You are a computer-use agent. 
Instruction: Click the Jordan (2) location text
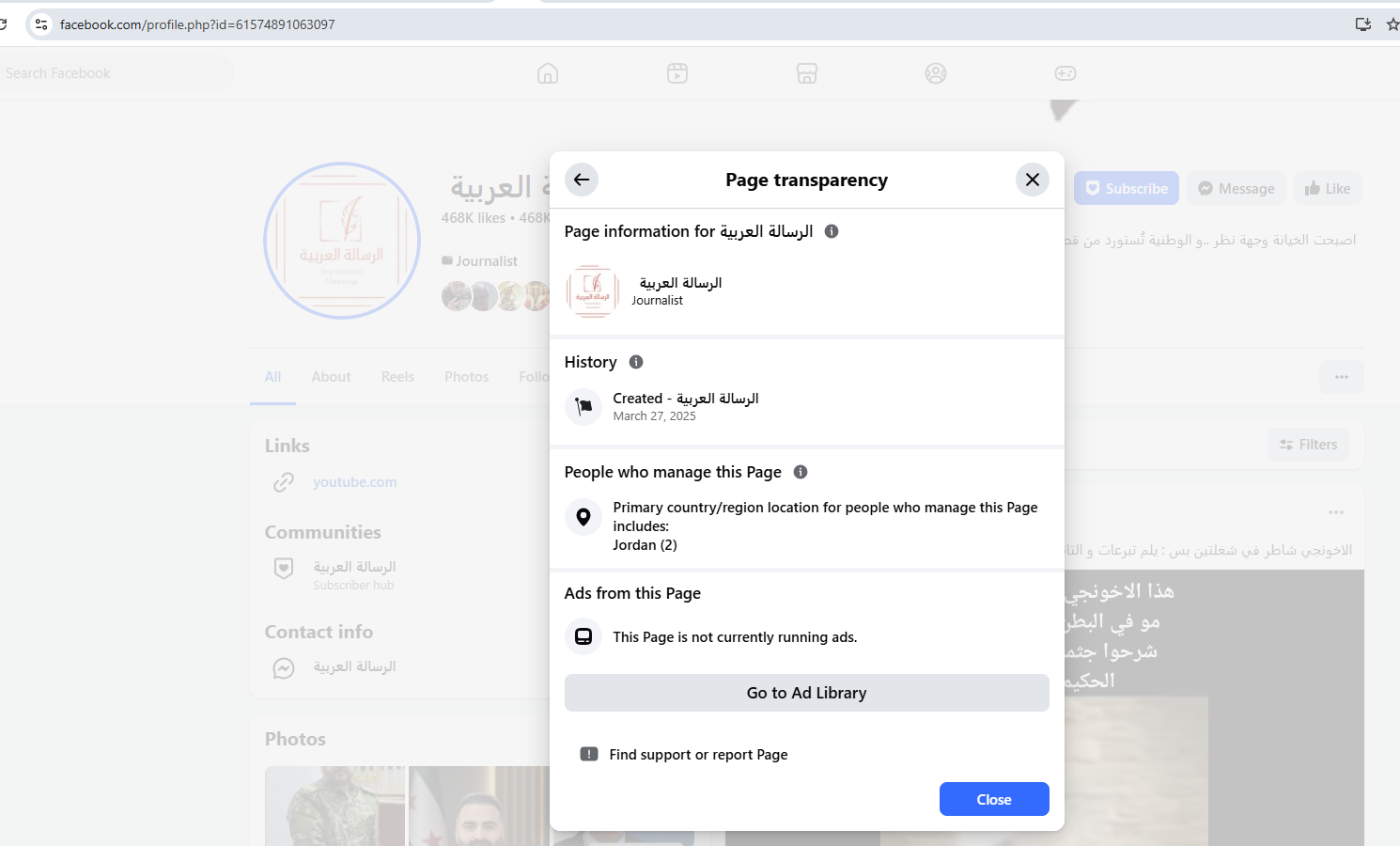(645, 545)
